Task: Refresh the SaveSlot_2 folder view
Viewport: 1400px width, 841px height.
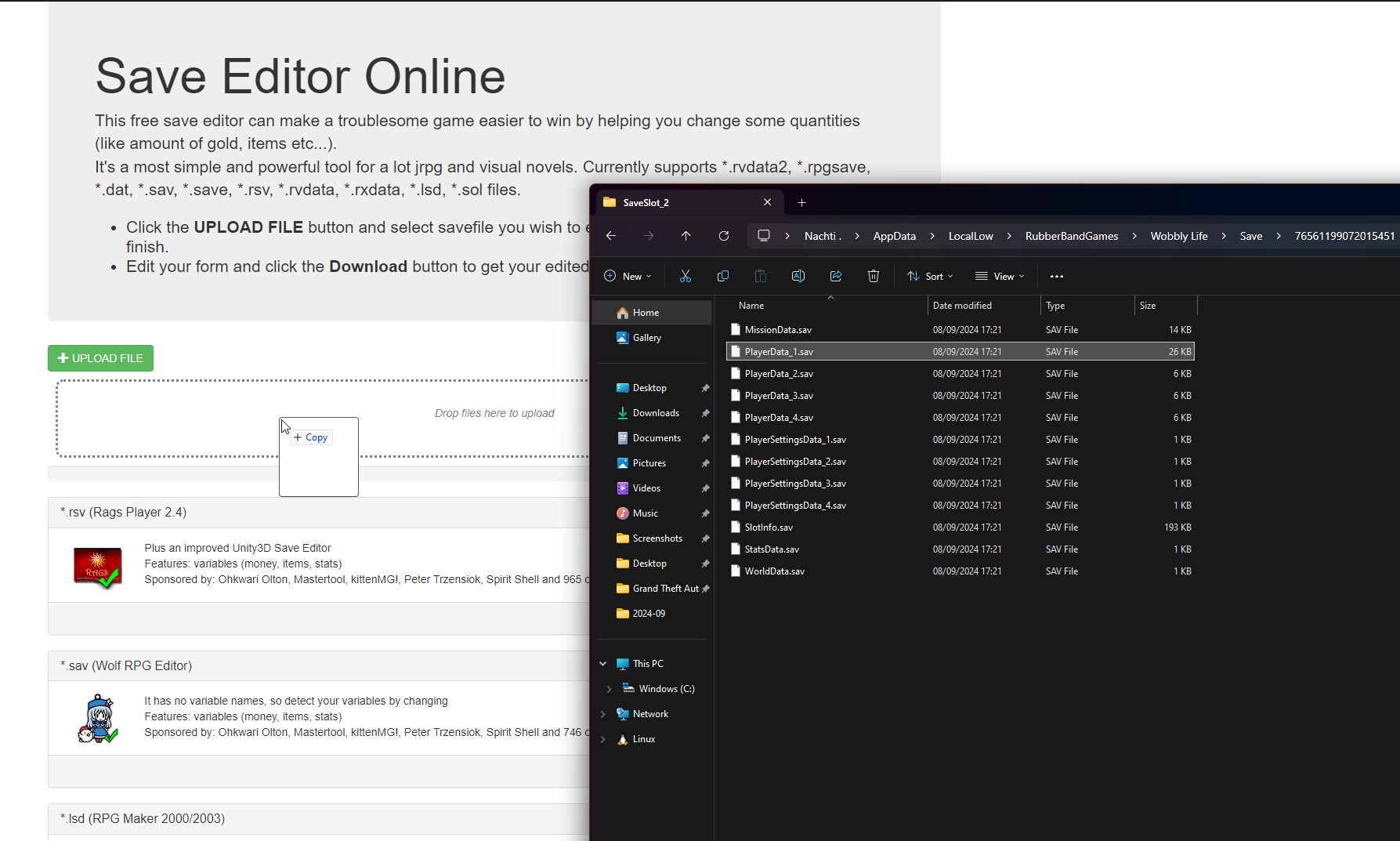Action: (724, 236)
